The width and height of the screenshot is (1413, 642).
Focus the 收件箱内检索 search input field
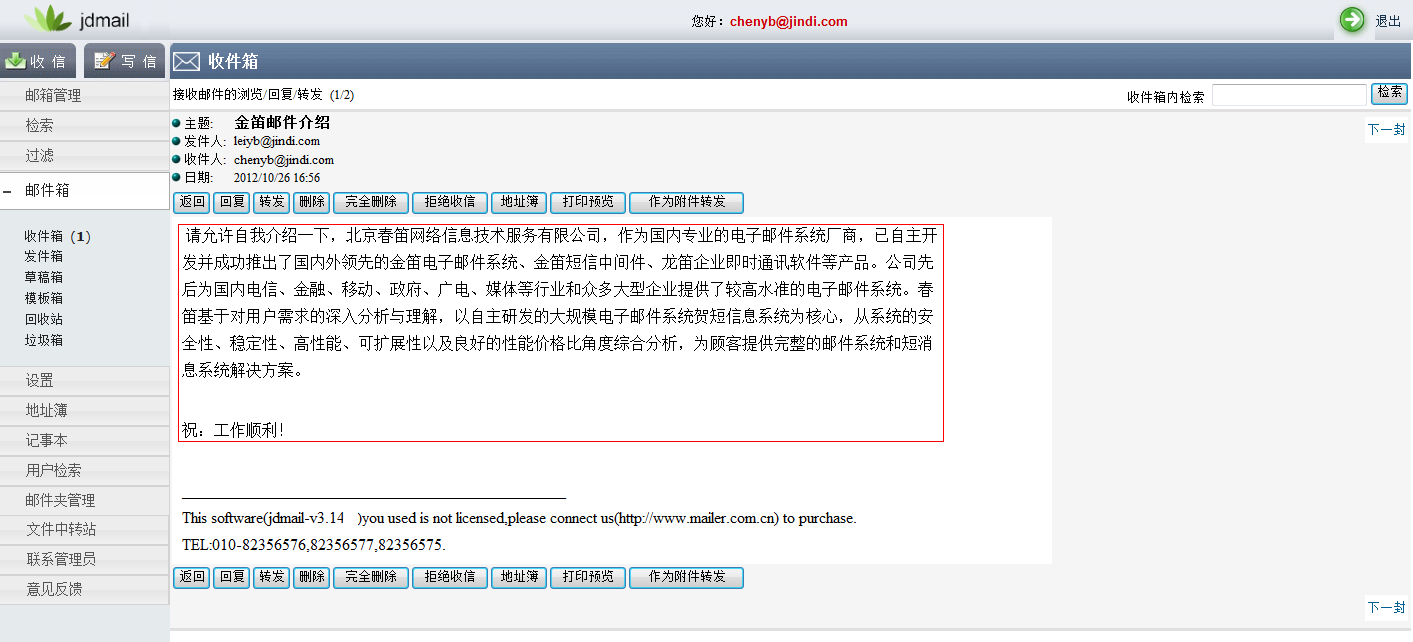pos(1289,95)
